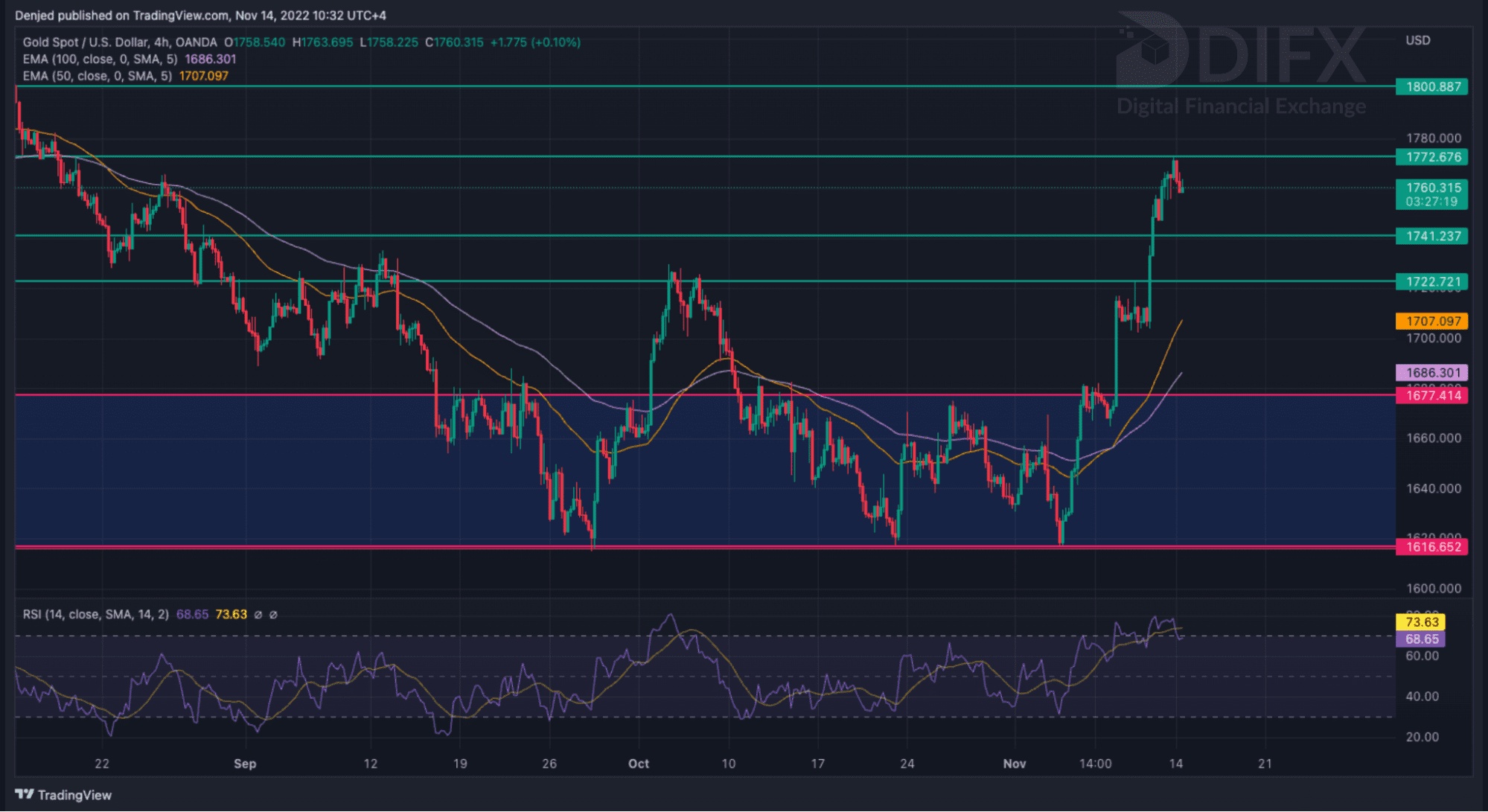The height and width of the screenshot is (812, 1488).
Task: Click the Oct date label on time axis
Action: [638, 764]
